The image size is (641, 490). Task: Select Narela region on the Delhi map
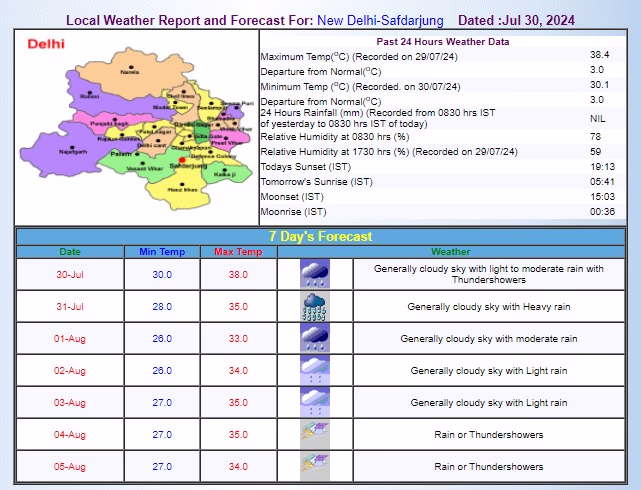129,72
